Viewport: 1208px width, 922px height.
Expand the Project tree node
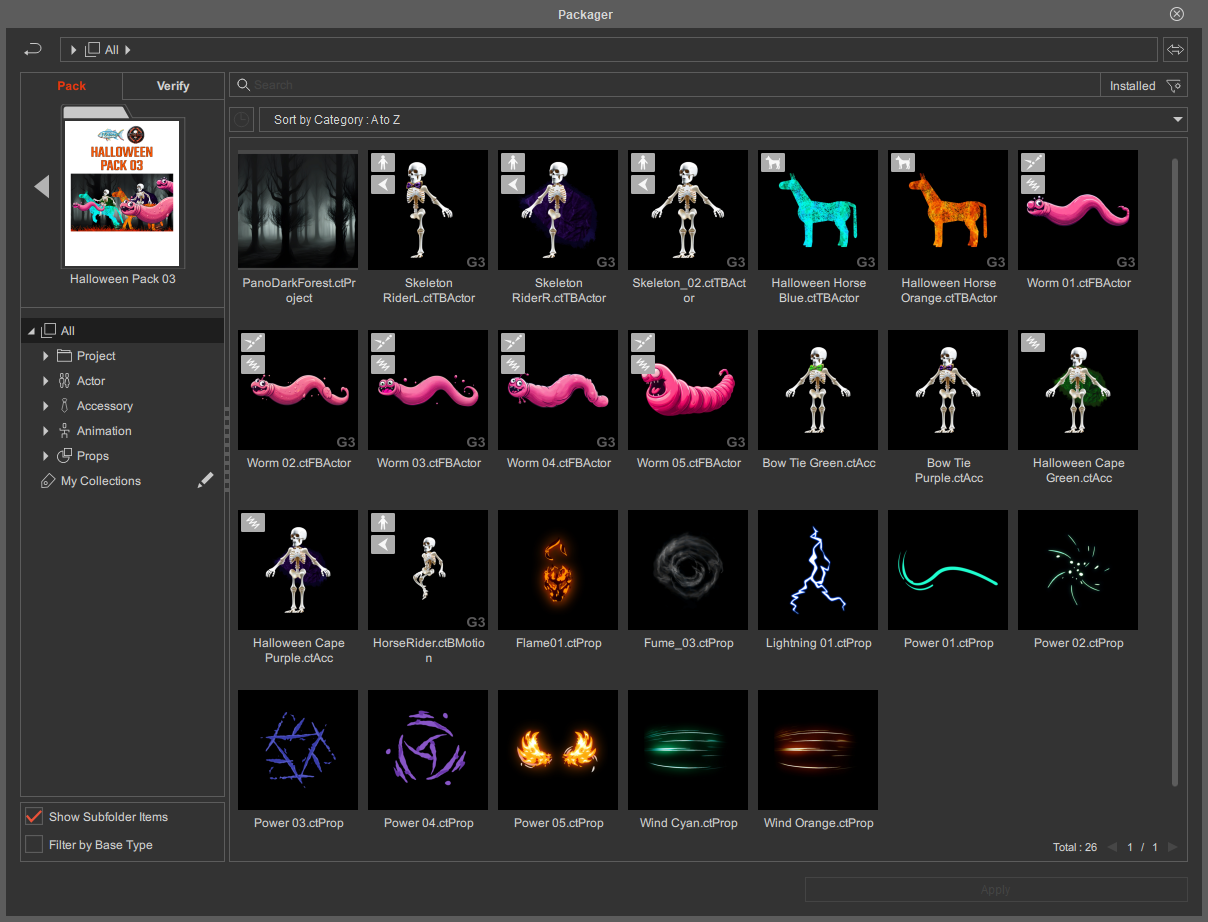(x=46, y=356)
